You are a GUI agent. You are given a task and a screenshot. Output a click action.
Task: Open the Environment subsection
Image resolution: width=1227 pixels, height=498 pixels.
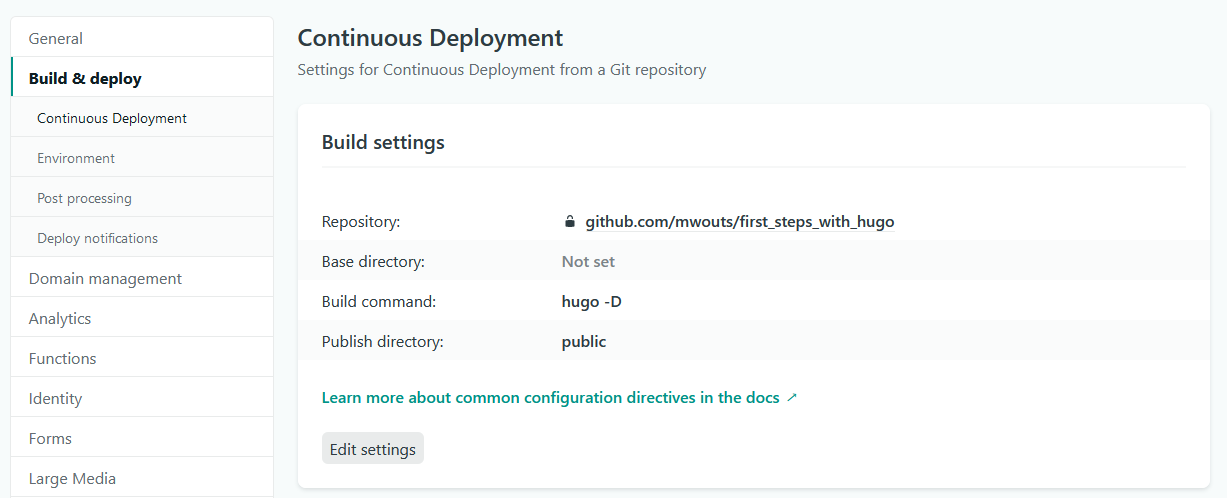click(x=76, y=158)
